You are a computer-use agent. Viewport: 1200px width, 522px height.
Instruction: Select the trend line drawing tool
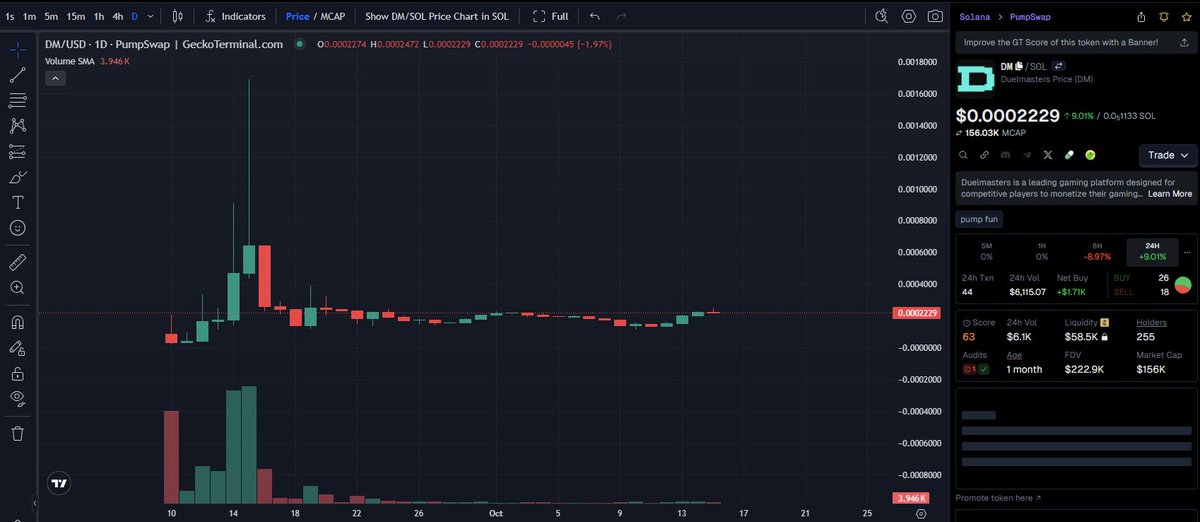(17, 75)
